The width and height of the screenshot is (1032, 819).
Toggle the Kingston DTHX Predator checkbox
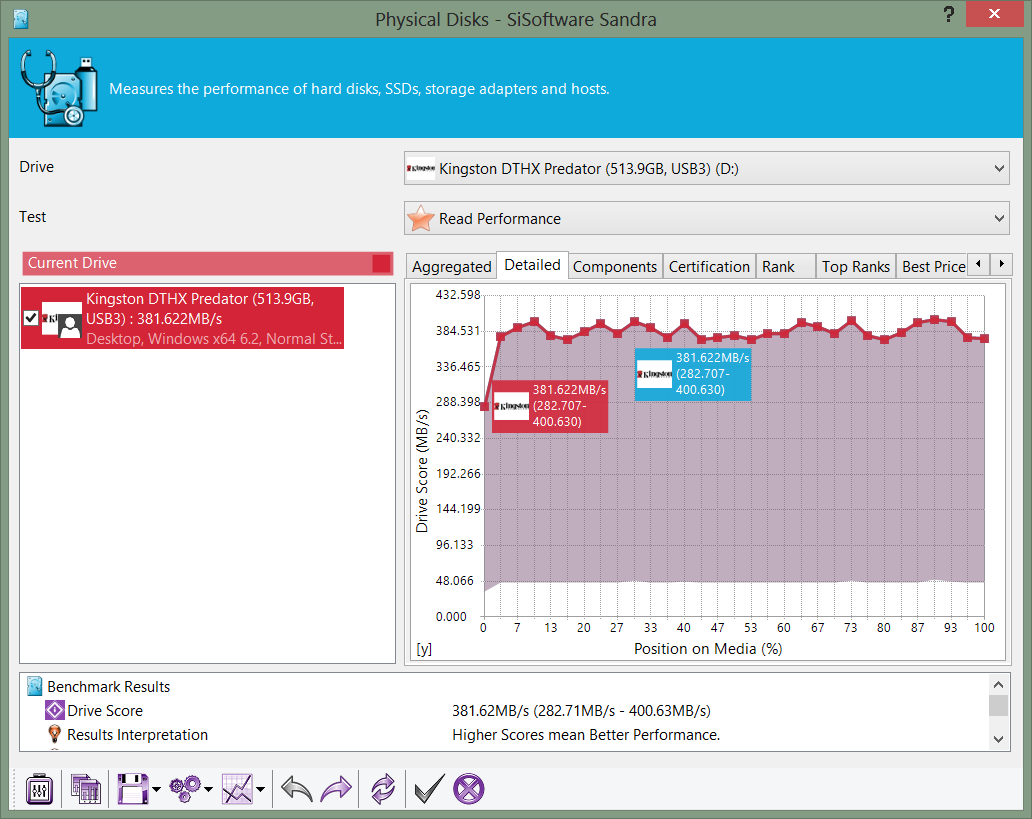(31, 318)
